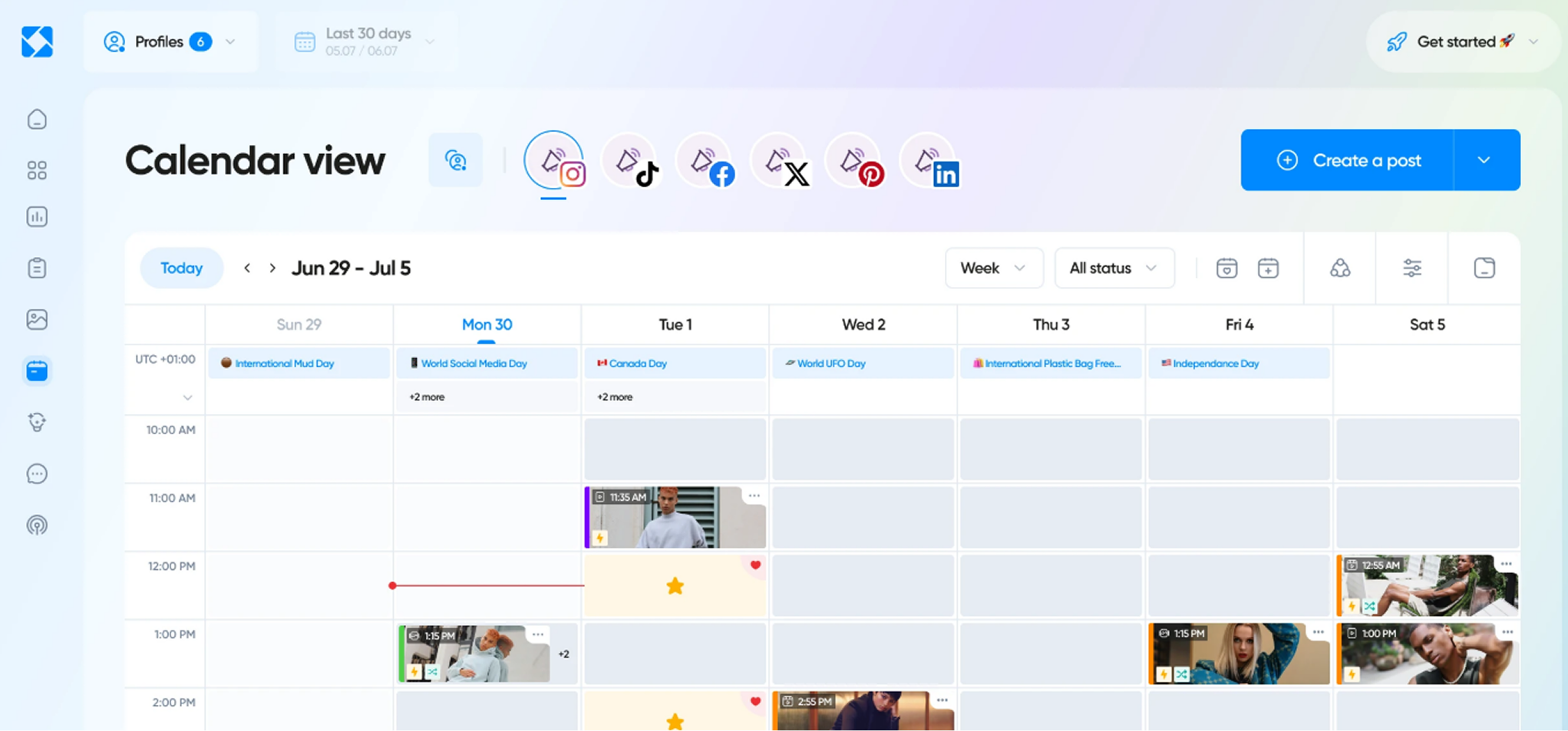Click the Pinterest profile icon
This screenshot has width=1568, height=731.
point(854,162)
